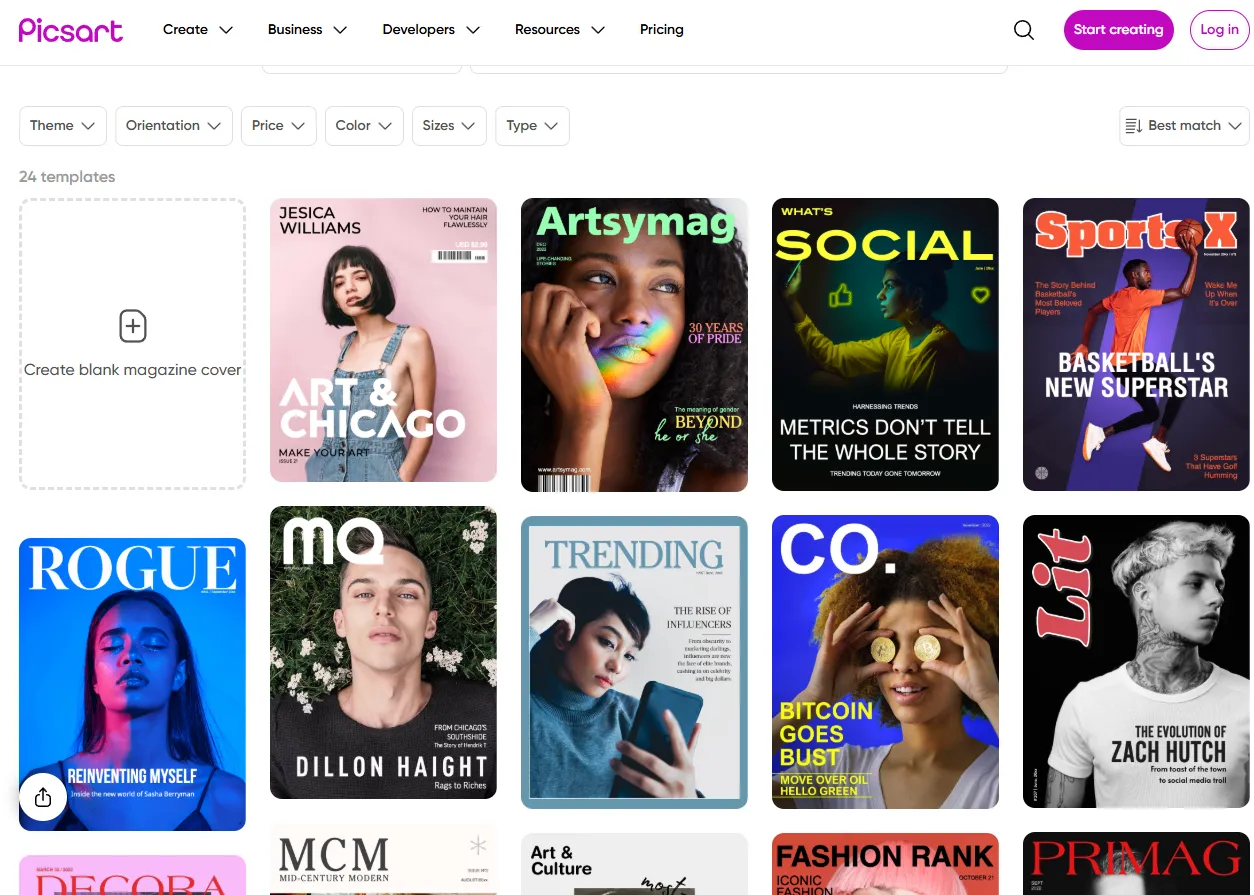The width and height of the screenshot is (1254, 895).
Task: Open the ROGUE magazine cover template
Action: pyautogui.click(x=132, y=684)
